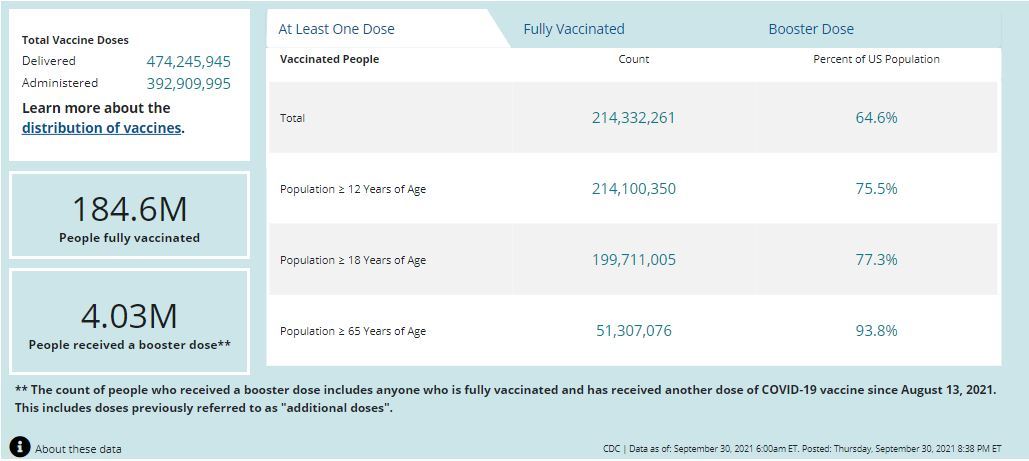This screenshot has height=461, width=1029.
Task: Click the Total row count 214,332,261
Action: click(633, 118)
